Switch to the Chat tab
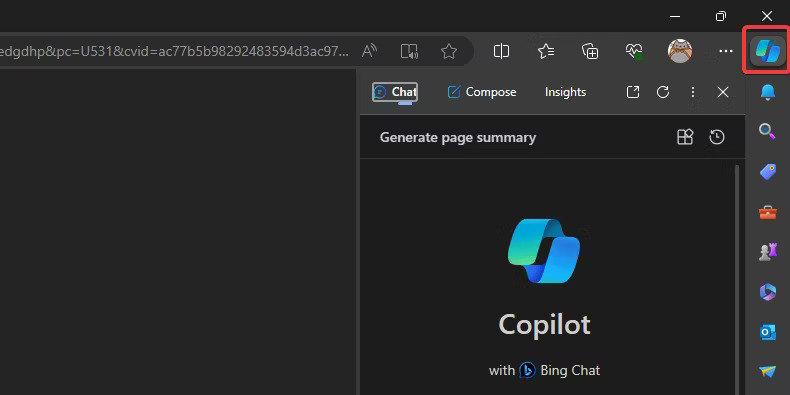The image size is (790, 395). pyautogui.click(x=395, y=92)
